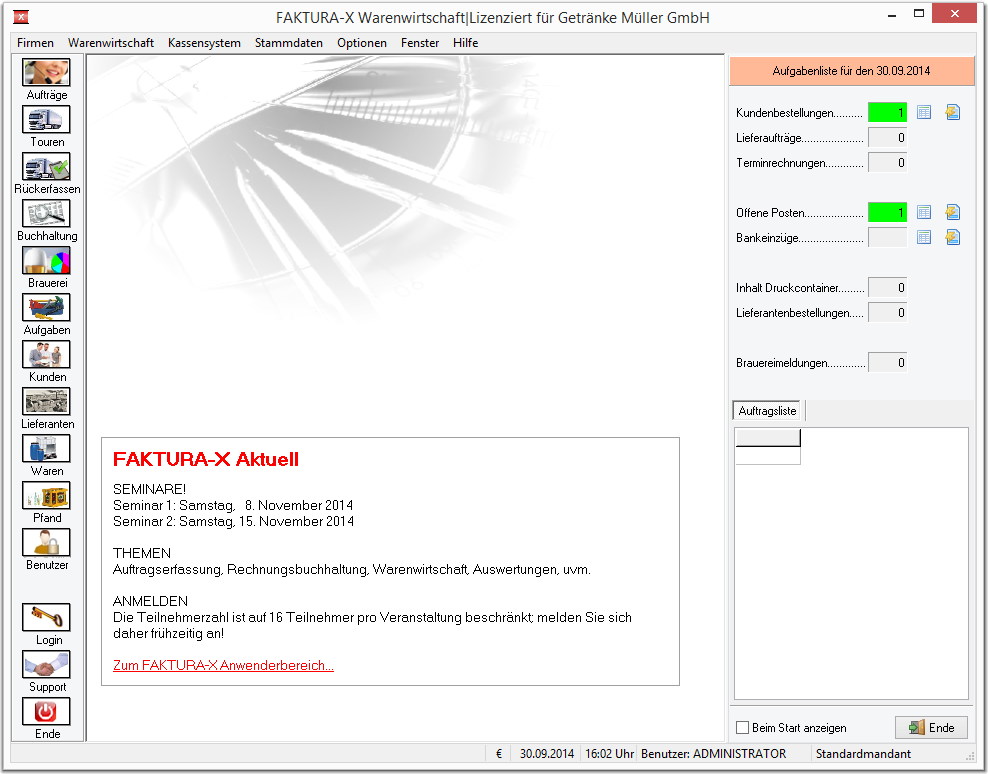Click the Ende button beside Beim Start anzeigen
988x774 pixels.
pyautogui.click(x=932, y=727)
